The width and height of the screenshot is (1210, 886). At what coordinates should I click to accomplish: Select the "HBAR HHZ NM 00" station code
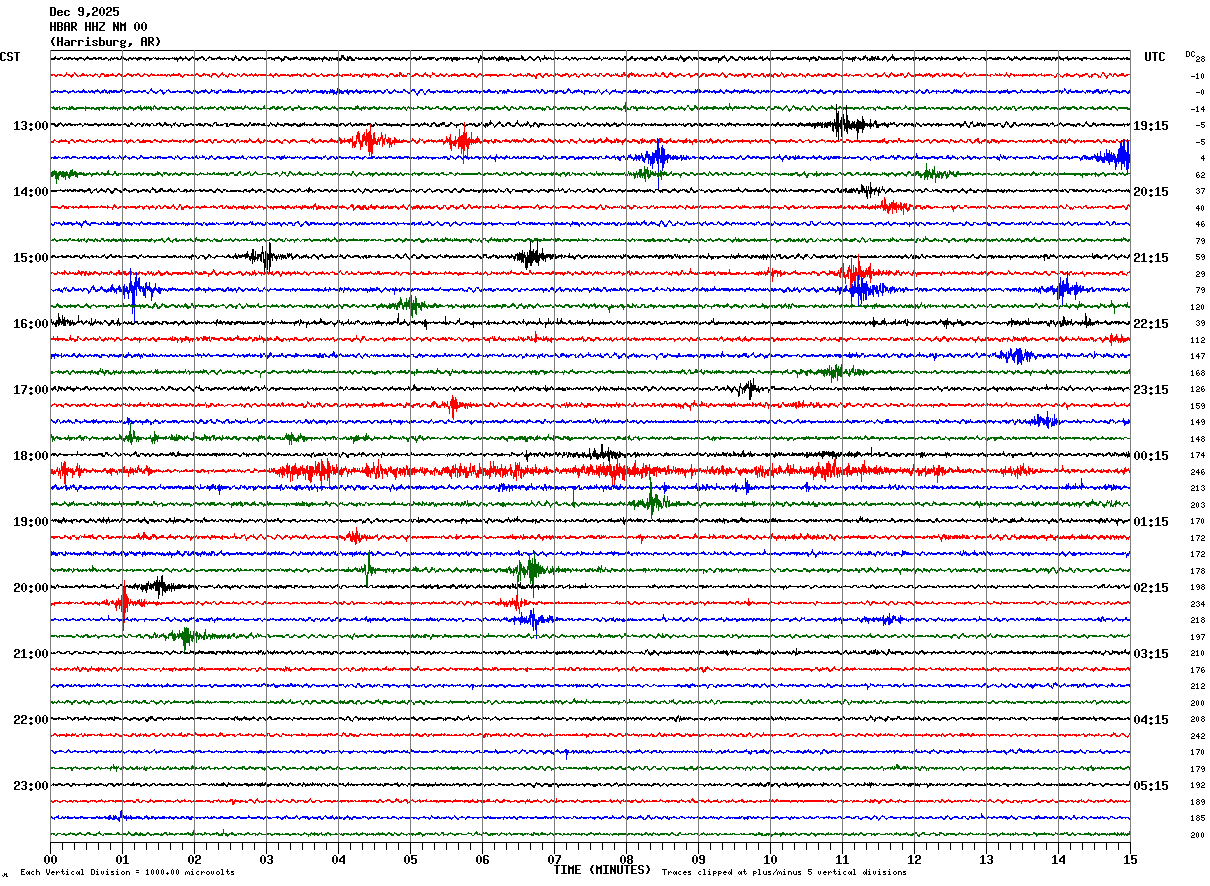pyautogui.click(x=98, y=27)
